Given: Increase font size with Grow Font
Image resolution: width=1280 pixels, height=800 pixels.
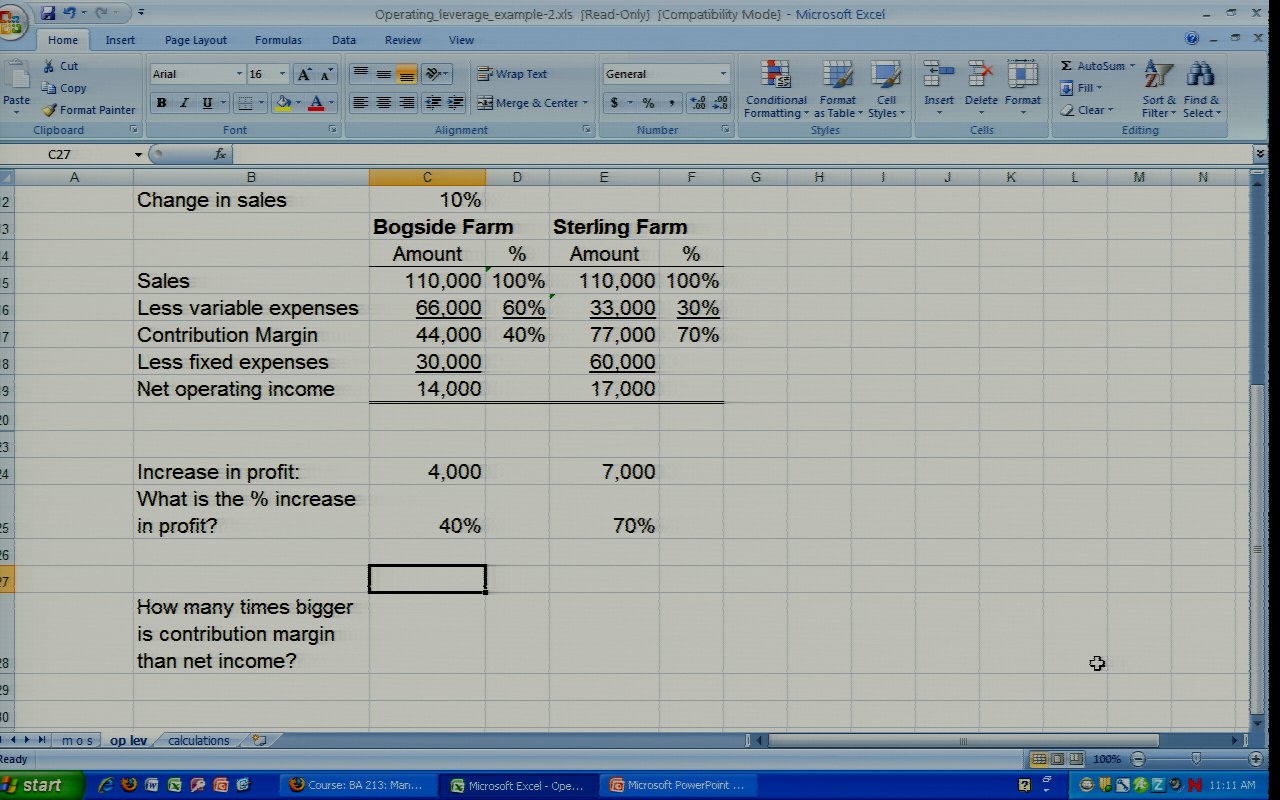Looking at the screenshot, I should click(x=304, y=75).
